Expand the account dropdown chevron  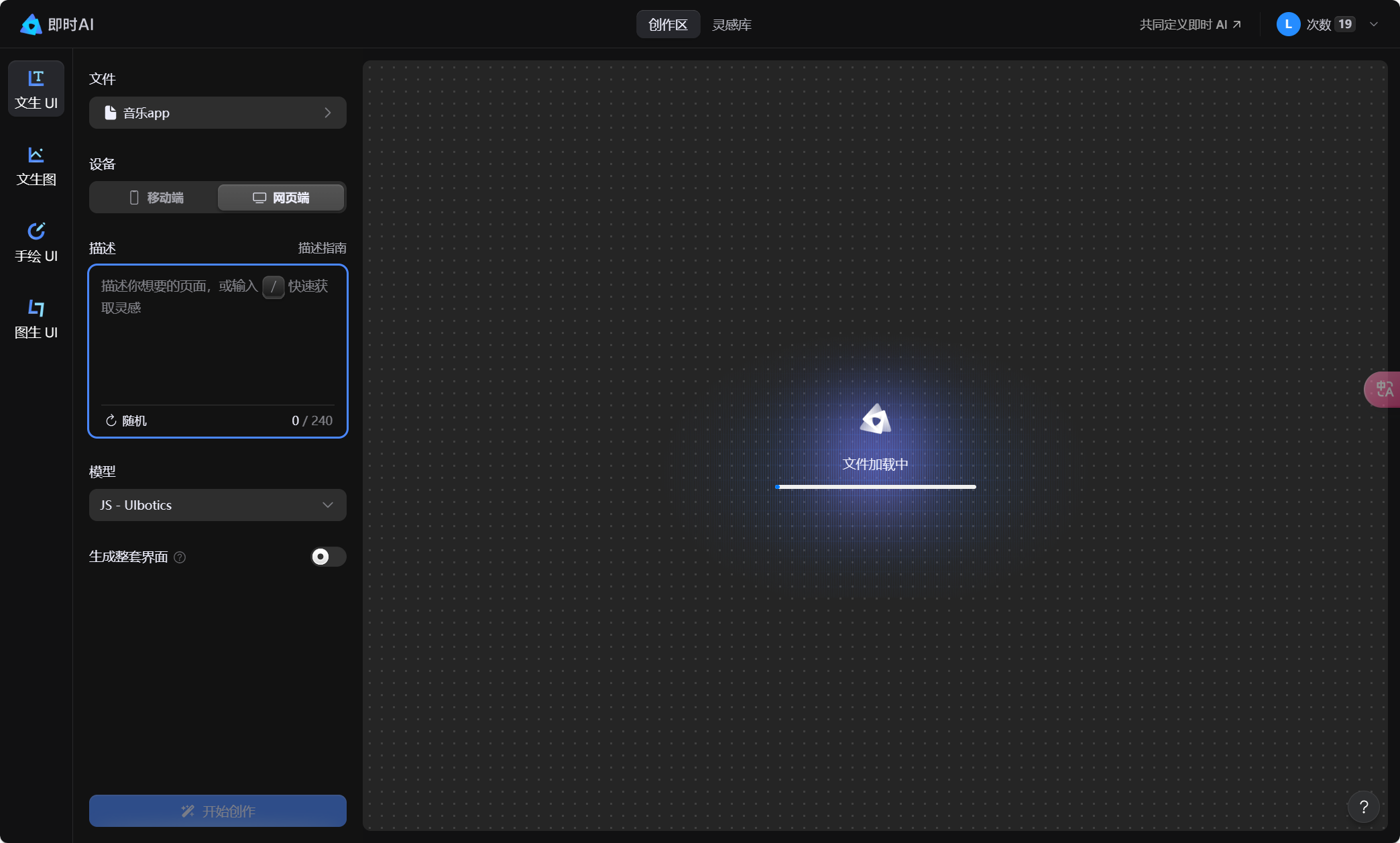point(1374,24)
